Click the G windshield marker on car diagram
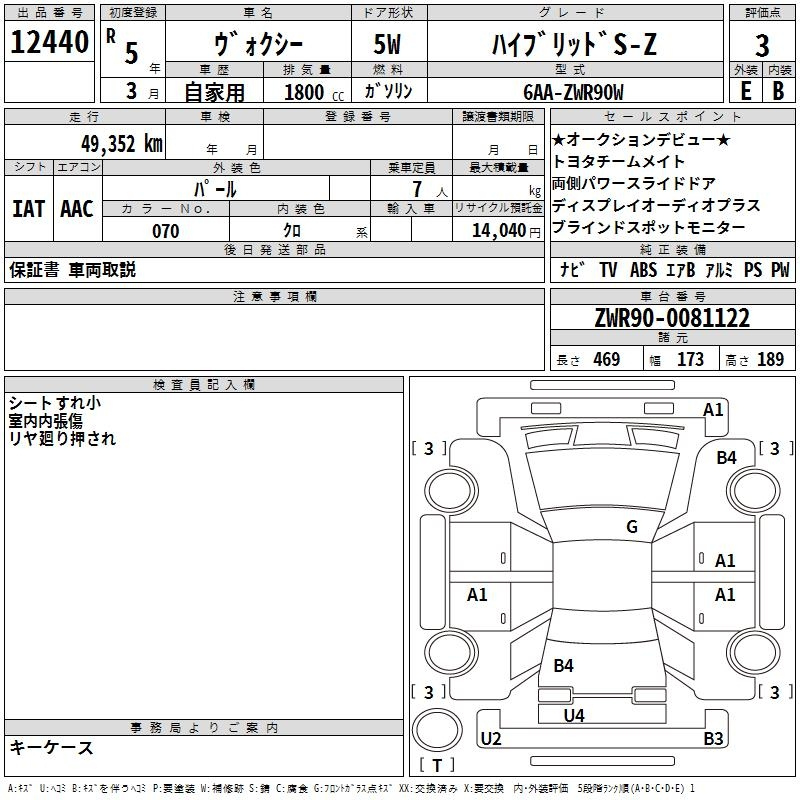 pyautogui.click(x=631, y=527)
